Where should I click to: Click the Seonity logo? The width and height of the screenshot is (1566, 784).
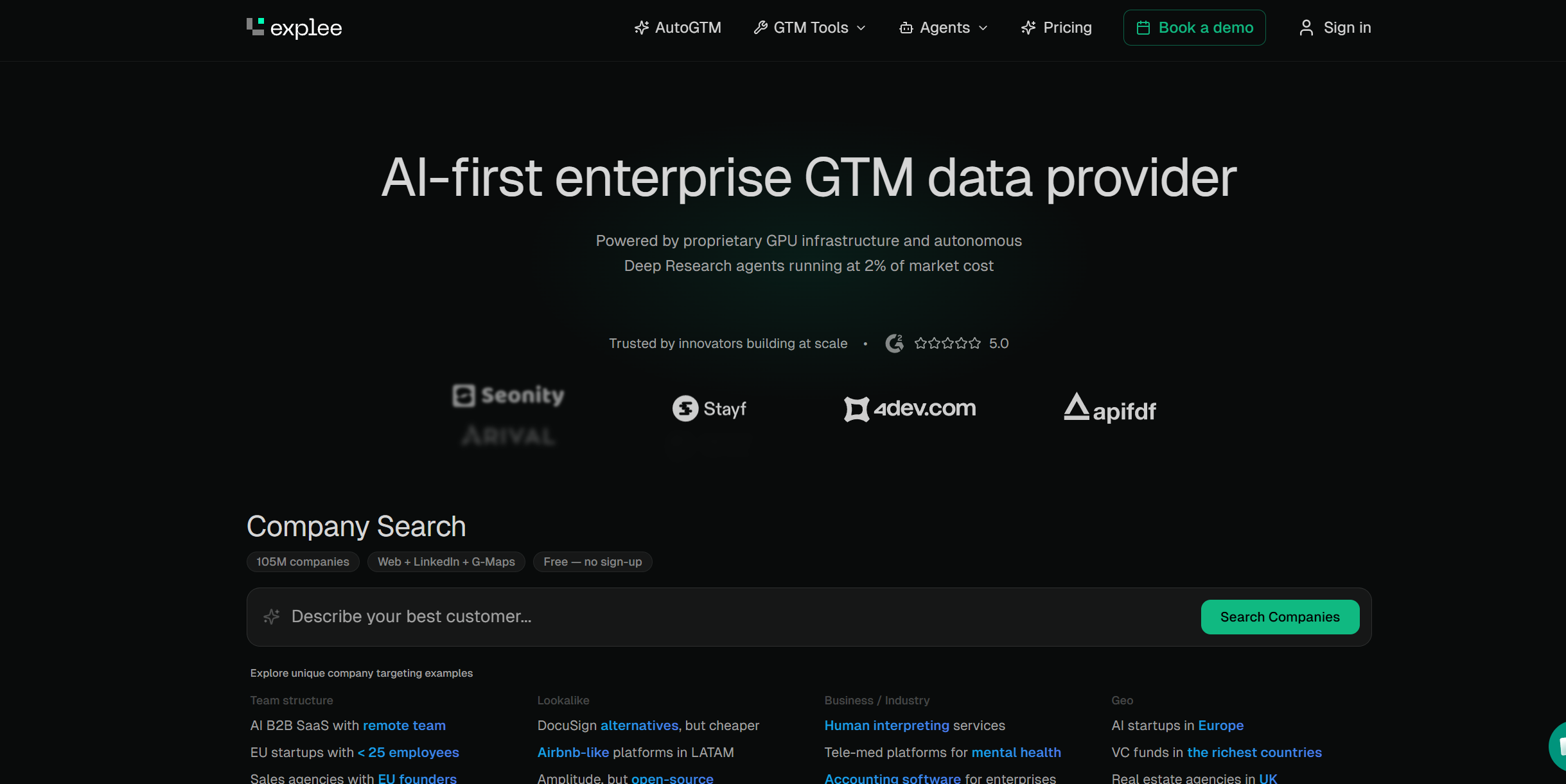(x=508, y=395)
